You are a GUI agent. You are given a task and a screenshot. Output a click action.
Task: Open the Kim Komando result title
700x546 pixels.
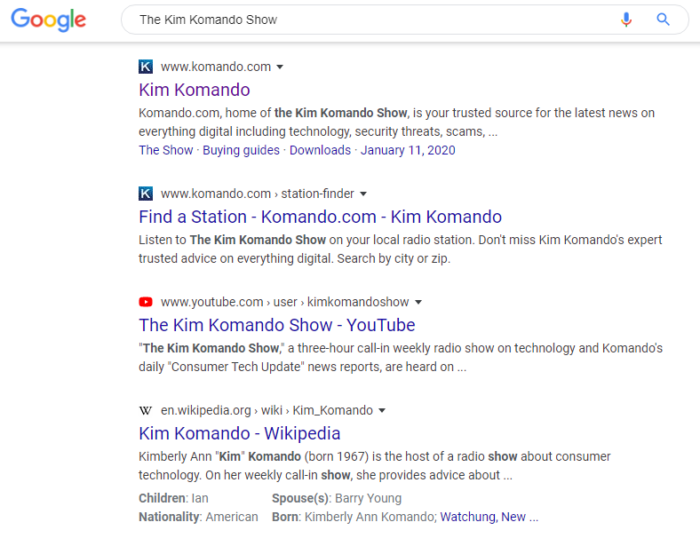[x=194, y=90]
